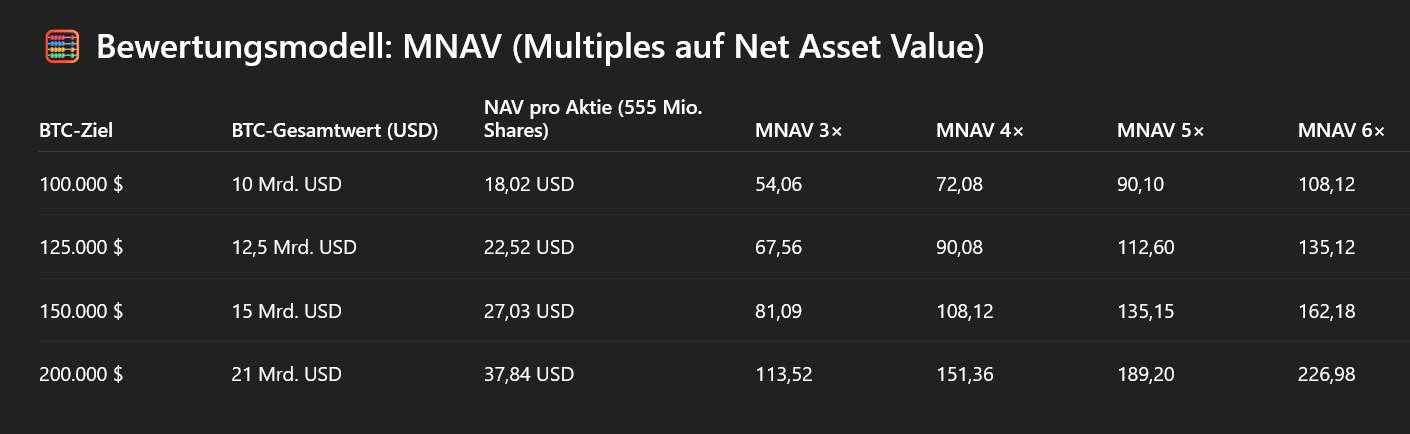The height and width of the screenshot is (434, 1410).
Task: Select the BTC-Gesamtwert (USD) column header
Action: (x=335, y=130)
